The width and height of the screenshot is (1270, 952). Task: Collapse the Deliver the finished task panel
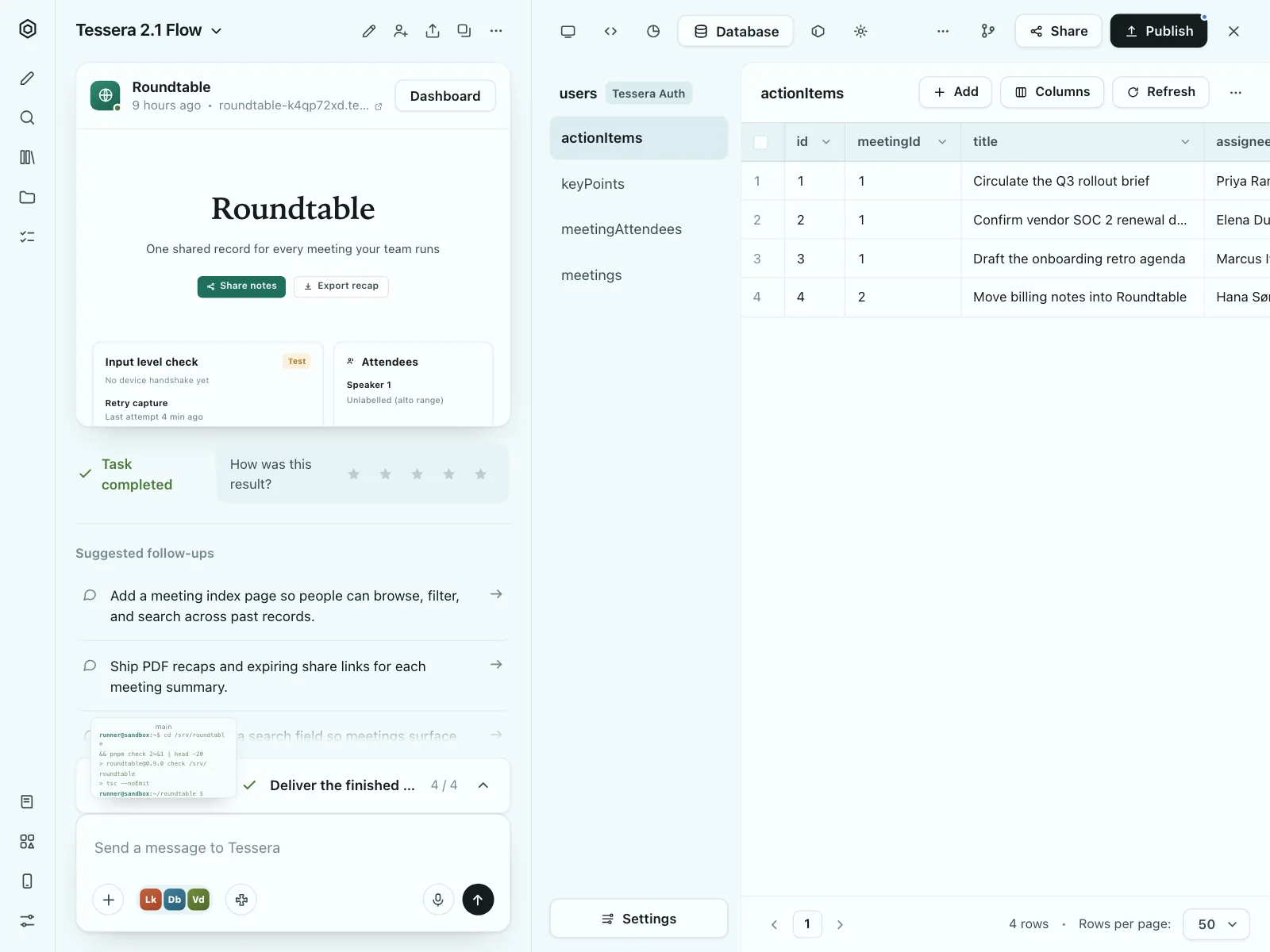tap(483, 785)
